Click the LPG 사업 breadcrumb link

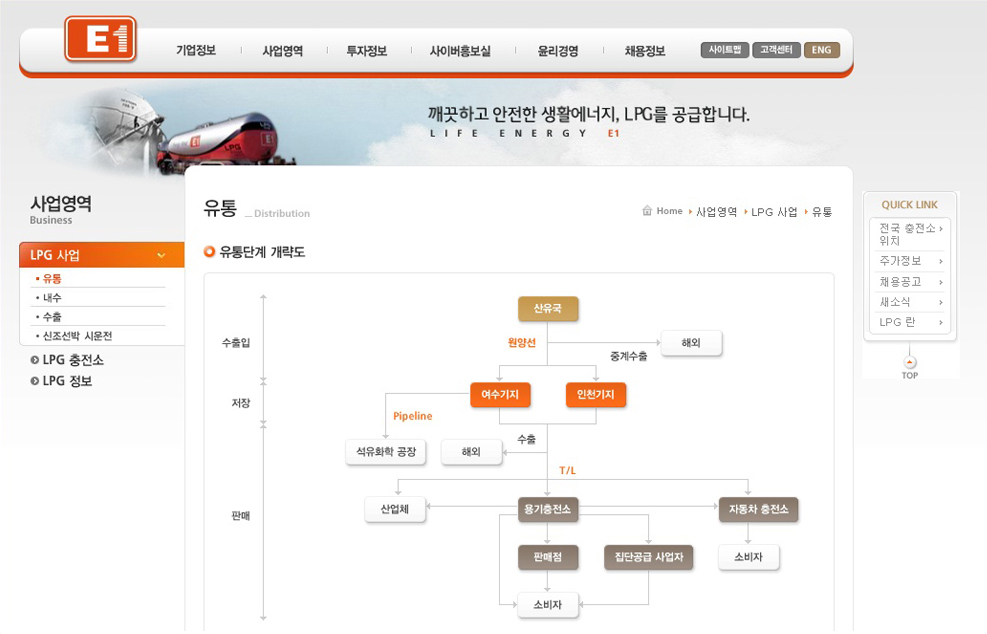(x=774, y=212)
